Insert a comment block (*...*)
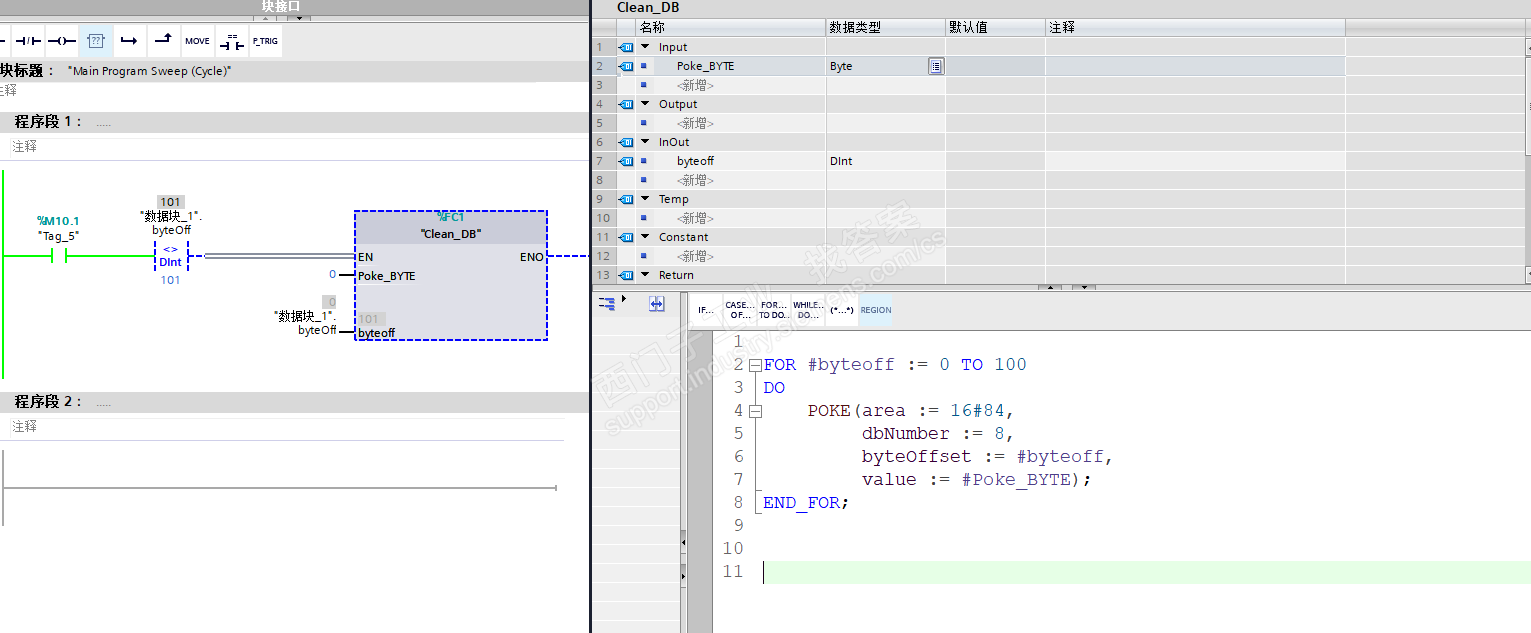This screenshot has width=1531, height=633. click(841, 310)
